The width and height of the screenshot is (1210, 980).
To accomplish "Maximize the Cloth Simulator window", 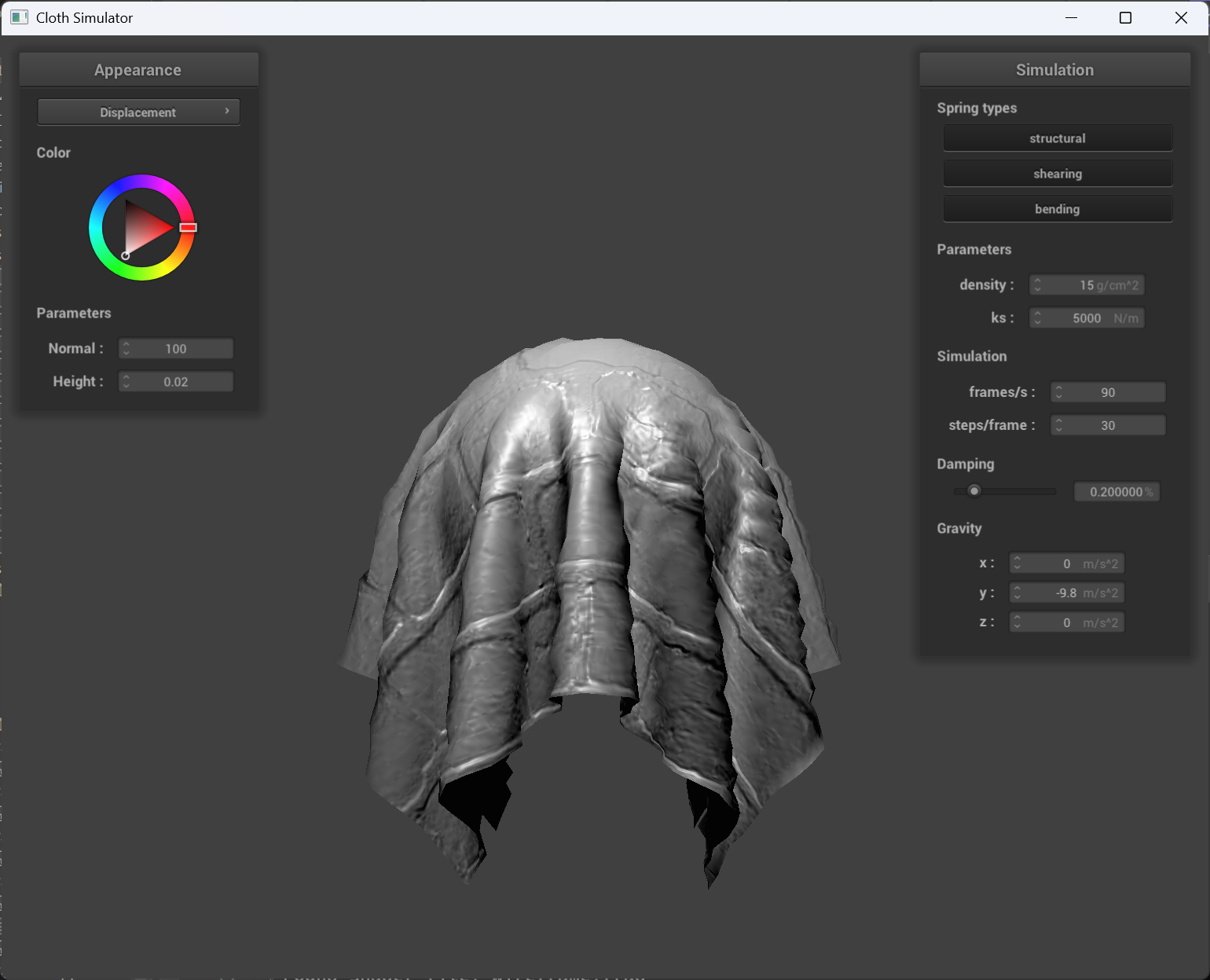I will (1125, 17).
